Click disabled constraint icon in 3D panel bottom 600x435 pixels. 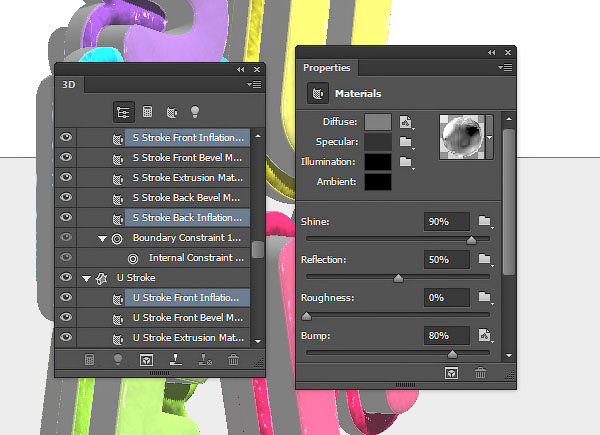tap(205, 359)
